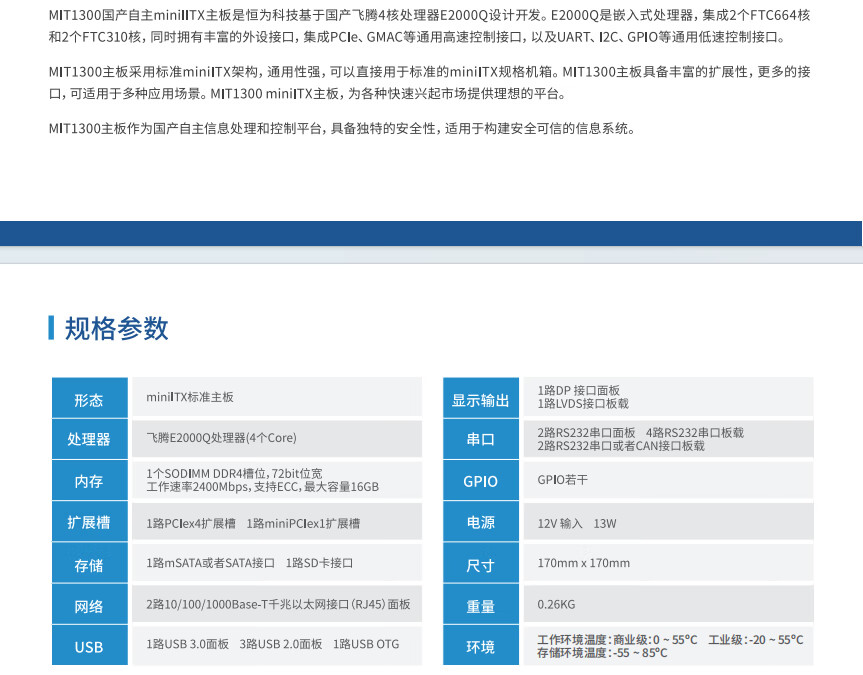Viewport: 863px width, 675px height.
Task: Select the 形态 label cell
Action: tap(90, 398)
